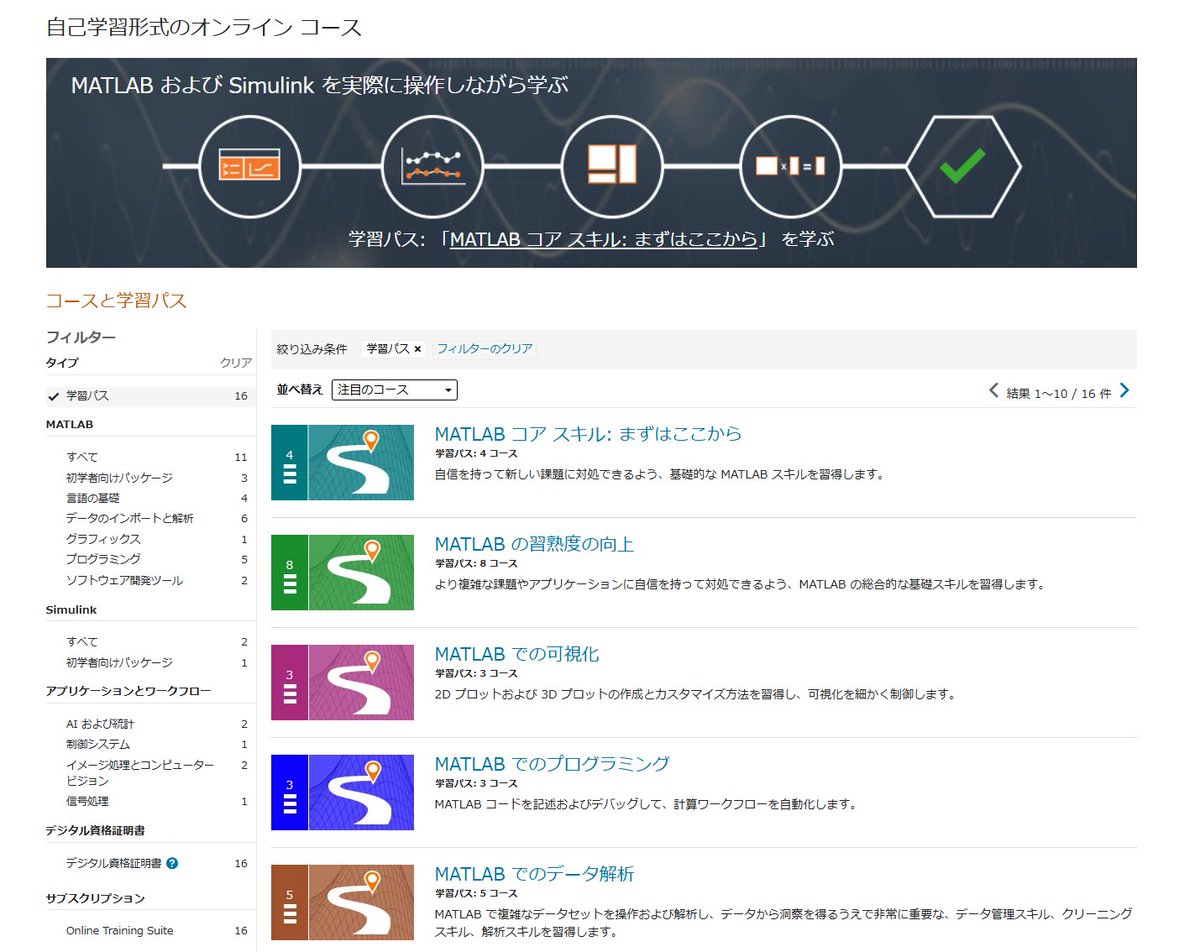Image resolution: width=1200 pixels, height=952 pixels.
Task: Open course title MATLAB での可視化
Action: point(517,654)
